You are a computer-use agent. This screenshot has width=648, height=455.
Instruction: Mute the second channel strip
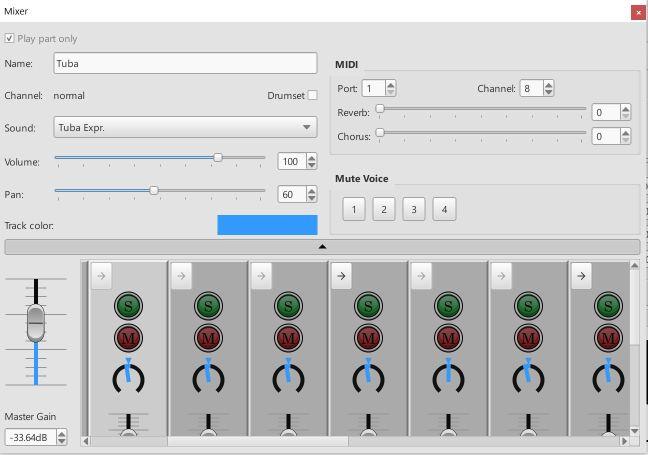coord(208,338)
